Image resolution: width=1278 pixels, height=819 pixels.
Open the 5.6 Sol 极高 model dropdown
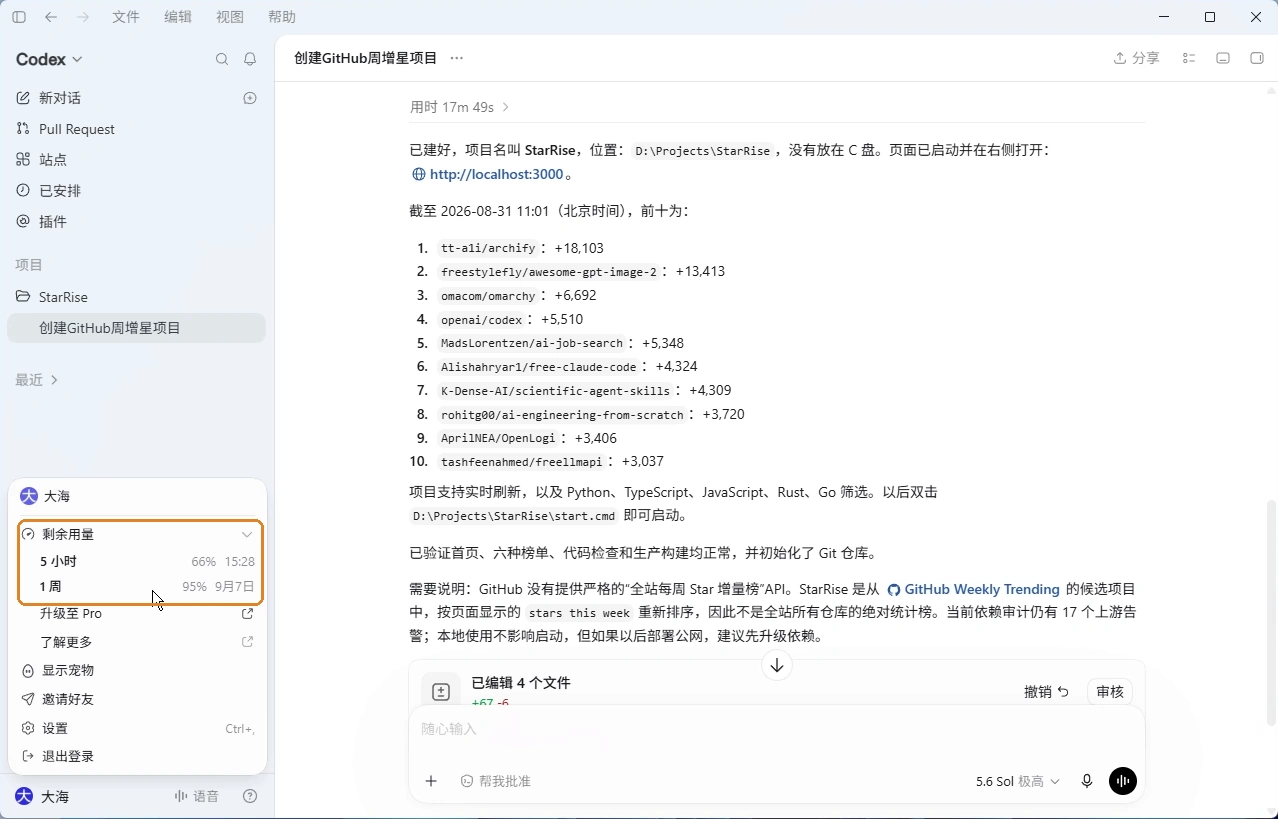point(1018,782)
